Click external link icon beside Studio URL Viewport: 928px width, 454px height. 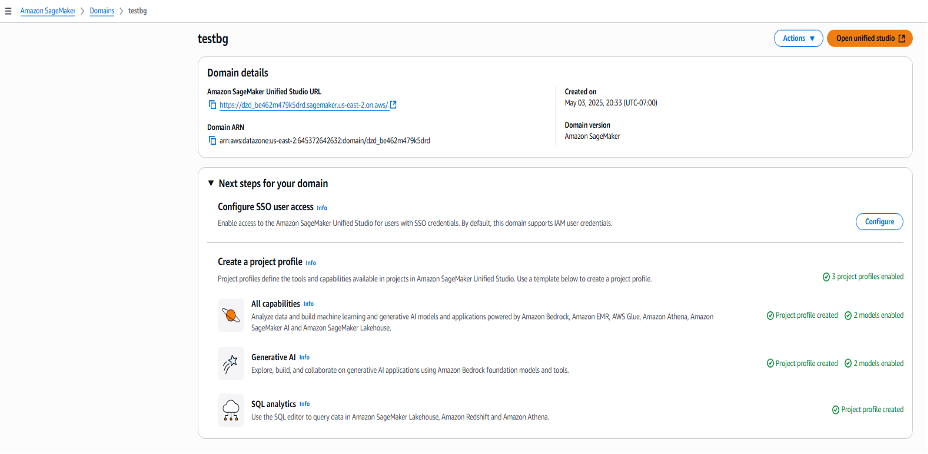pyautogui.click(x=393, y=105)
